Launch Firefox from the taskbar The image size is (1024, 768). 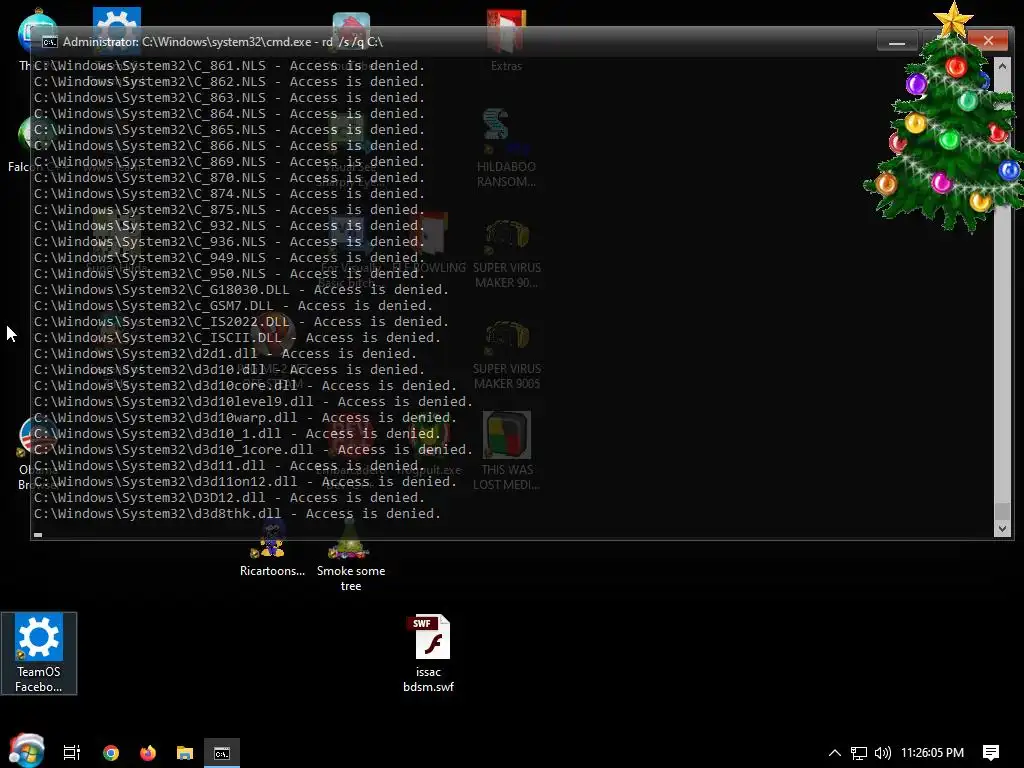point(148,753)
